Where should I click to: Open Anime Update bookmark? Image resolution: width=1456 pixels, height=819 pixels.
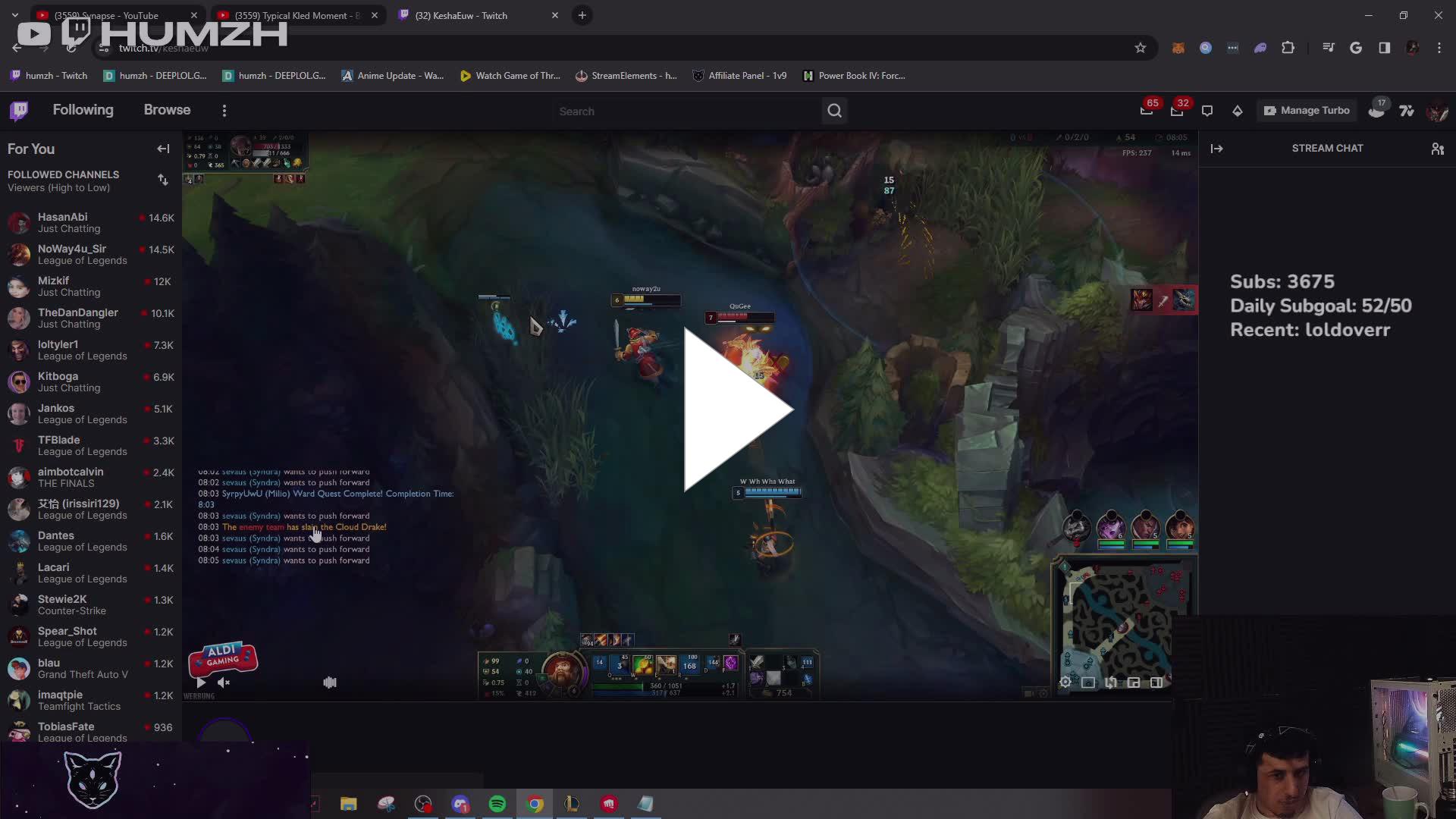(x=393, y=76)
